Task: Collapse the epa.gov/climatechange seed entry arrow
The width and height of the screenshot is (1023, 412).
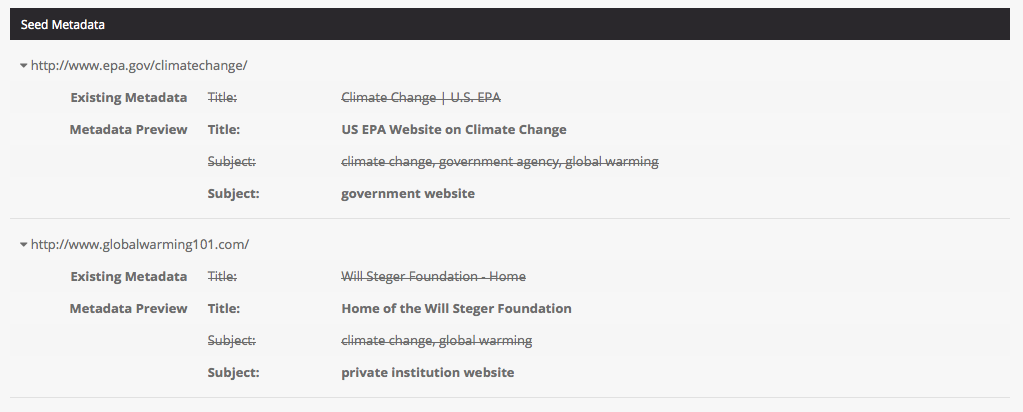Action: pos(24,66)
